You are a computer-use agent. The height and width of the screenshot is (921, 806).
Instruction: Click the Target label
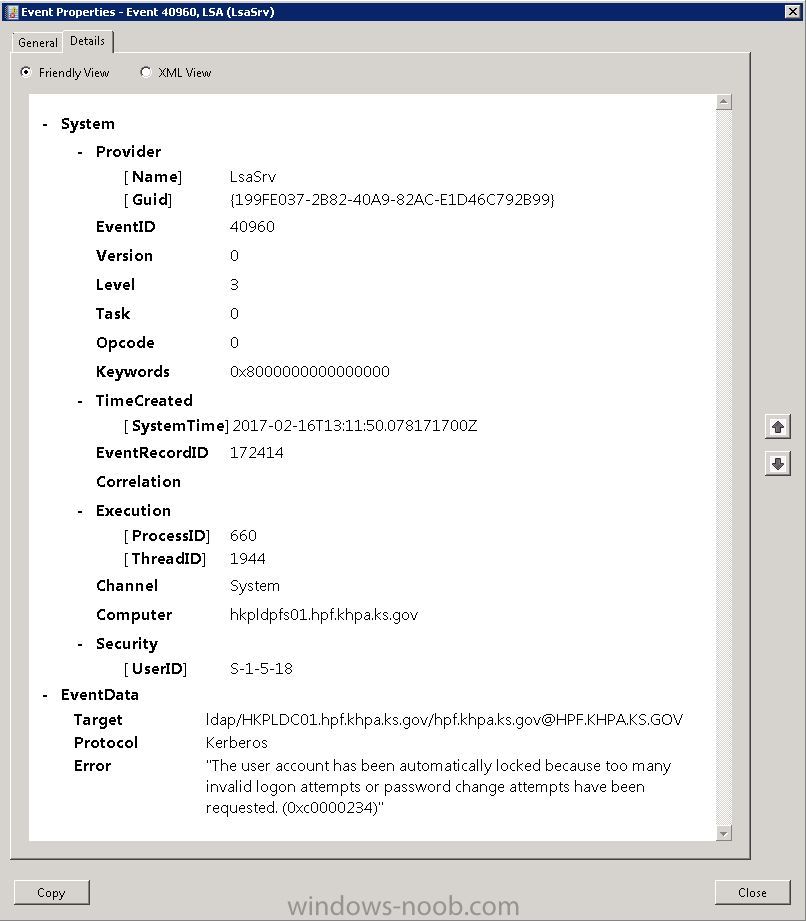(98, 720)
